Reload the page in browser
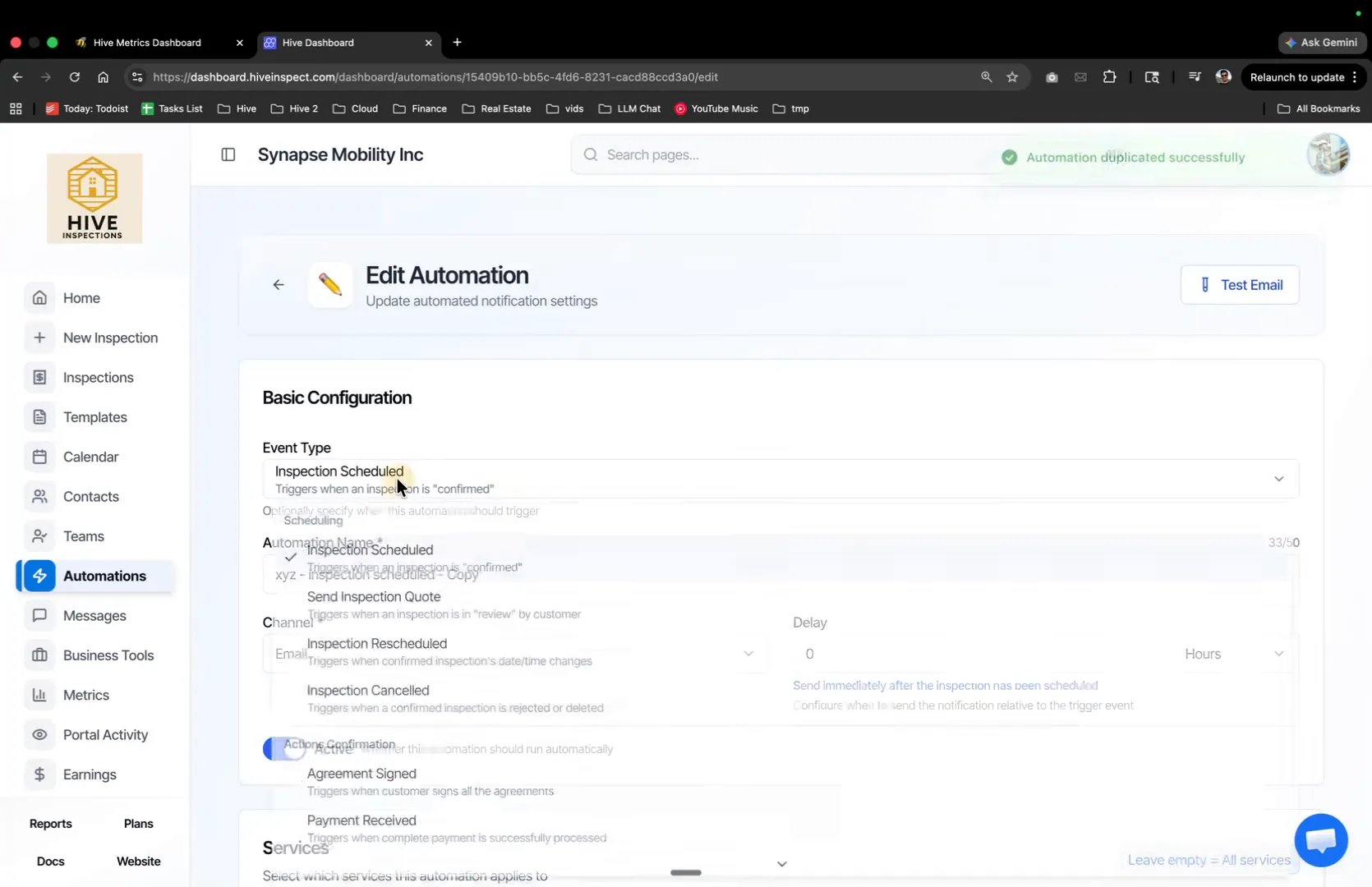 pyautogui.click(x=74, y=77)
